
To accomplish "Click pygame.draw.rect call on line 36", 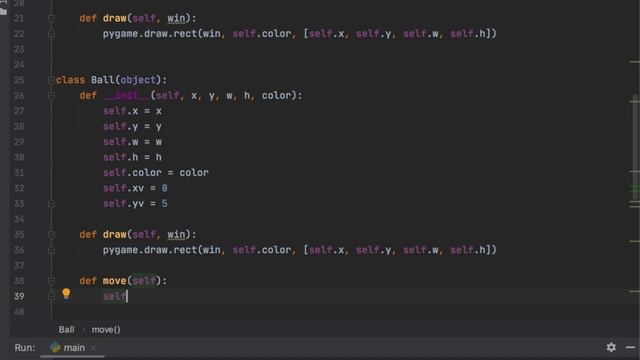I will 300,250.
